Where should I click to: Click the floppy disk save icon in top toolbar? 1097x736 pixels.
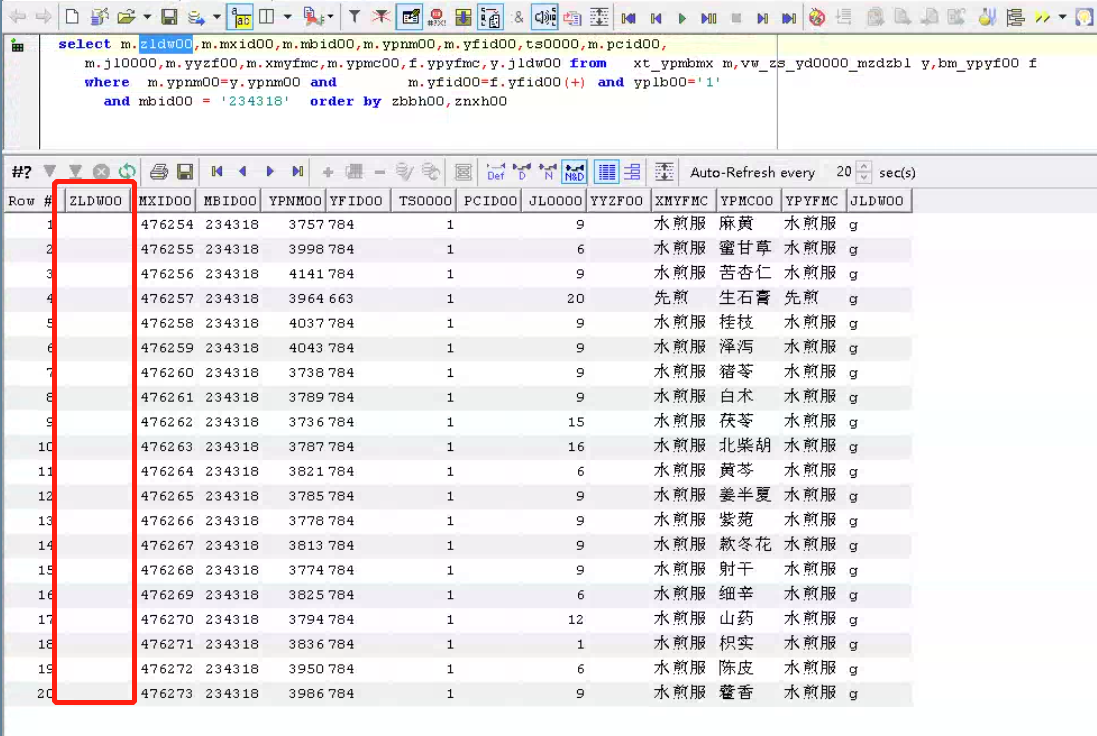pyautogui.click(x=169, y=16)
